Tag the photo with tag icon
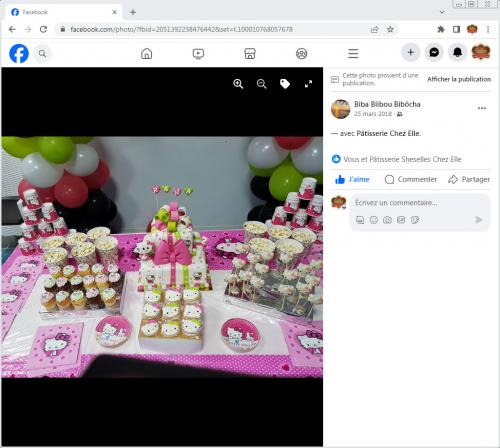Viewport: 500px width, 448px height. [x=285, y=84]
